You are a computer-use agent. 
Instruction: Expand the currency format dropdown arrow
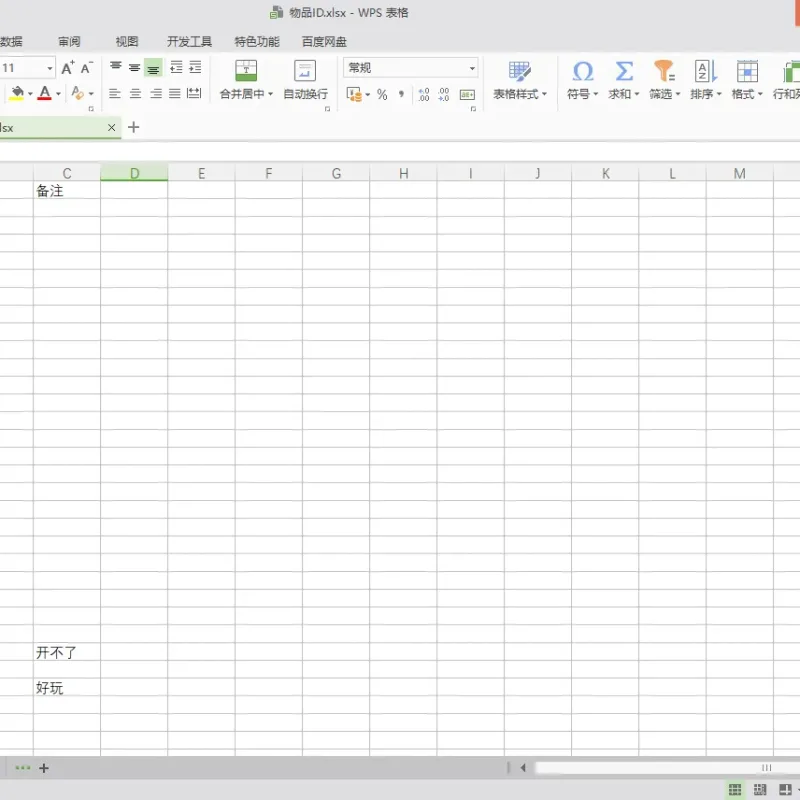click(367, 94)
